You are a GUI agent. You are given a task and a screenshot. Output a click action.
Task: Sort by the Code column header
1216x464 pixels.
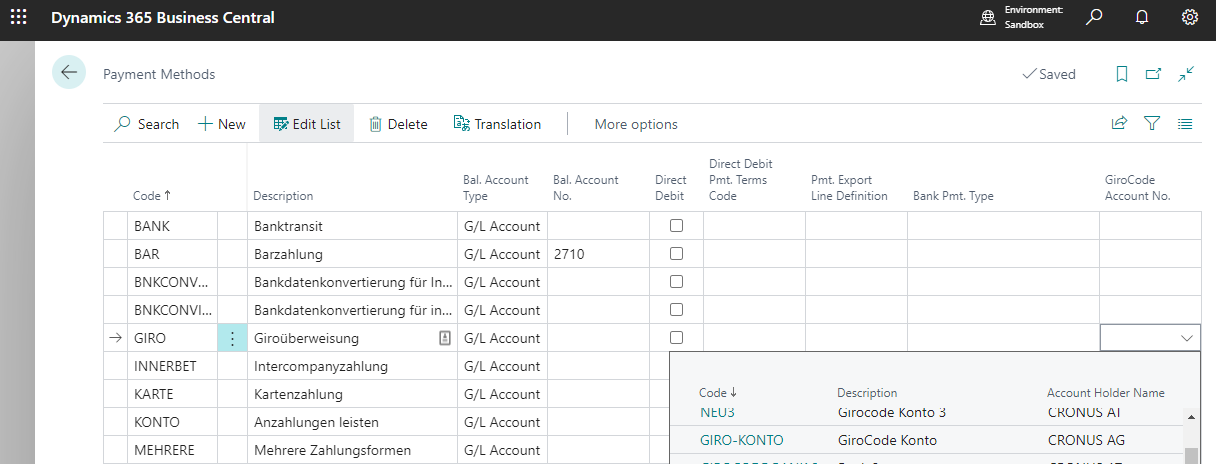[151, 196]
